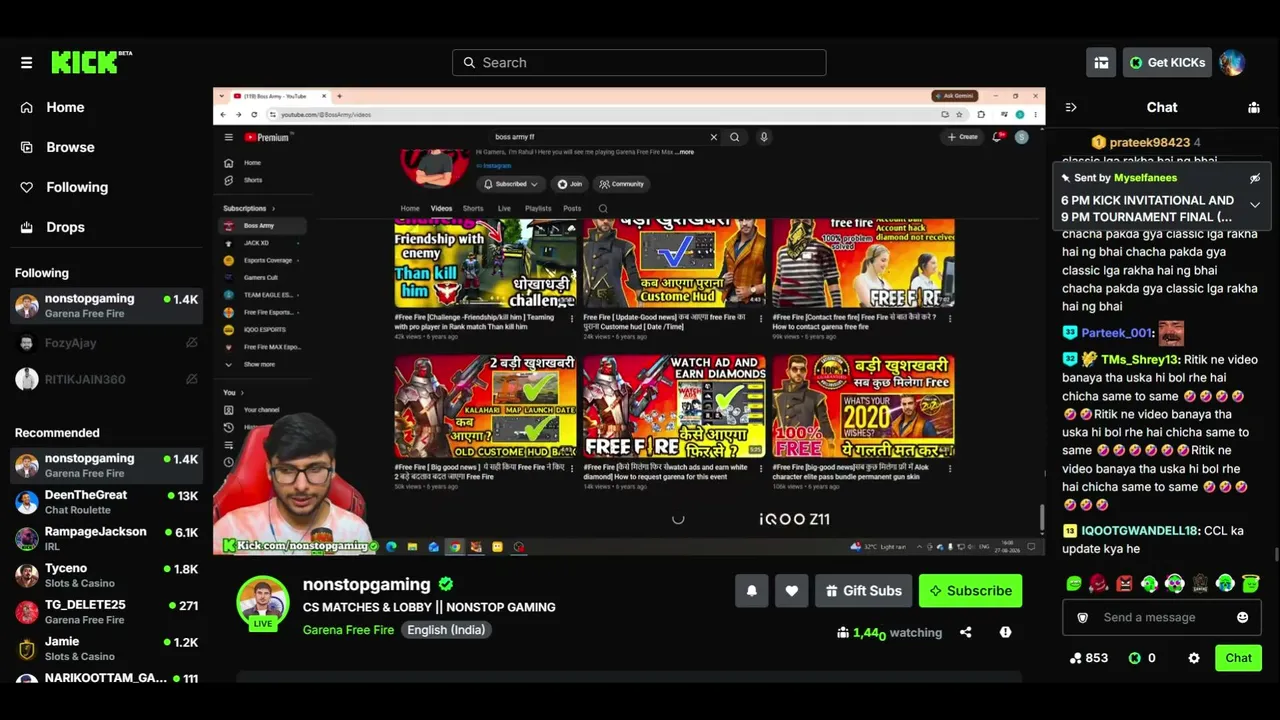
Task: Click the Gift Subs button
Action: point(863,591)
